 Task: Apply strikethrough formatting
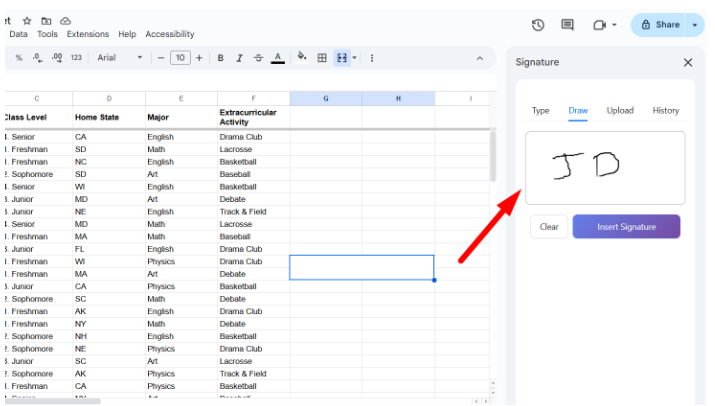tap(258, 58)
